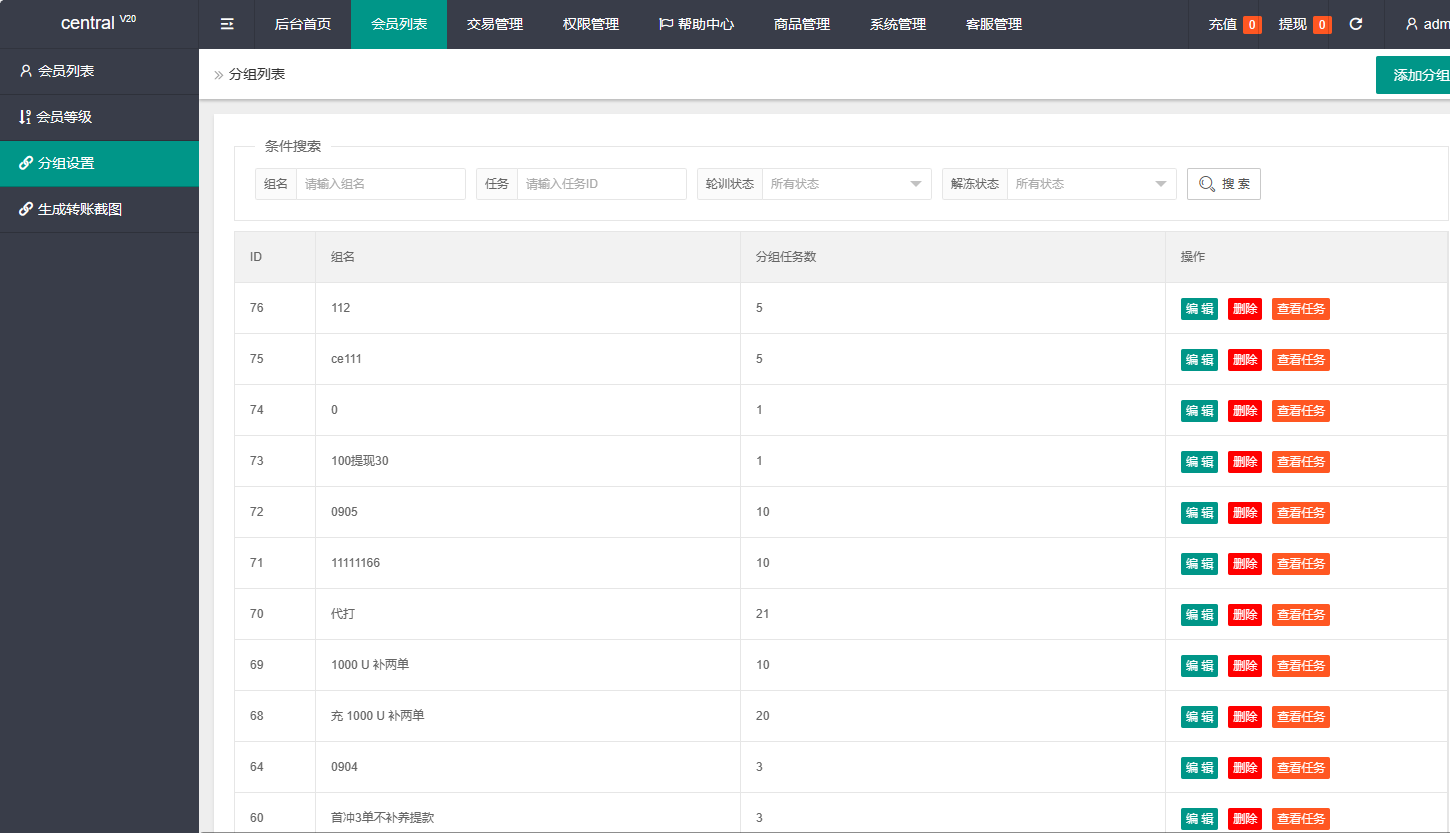Click 编辑 for group ID 74

(1199, 411)
